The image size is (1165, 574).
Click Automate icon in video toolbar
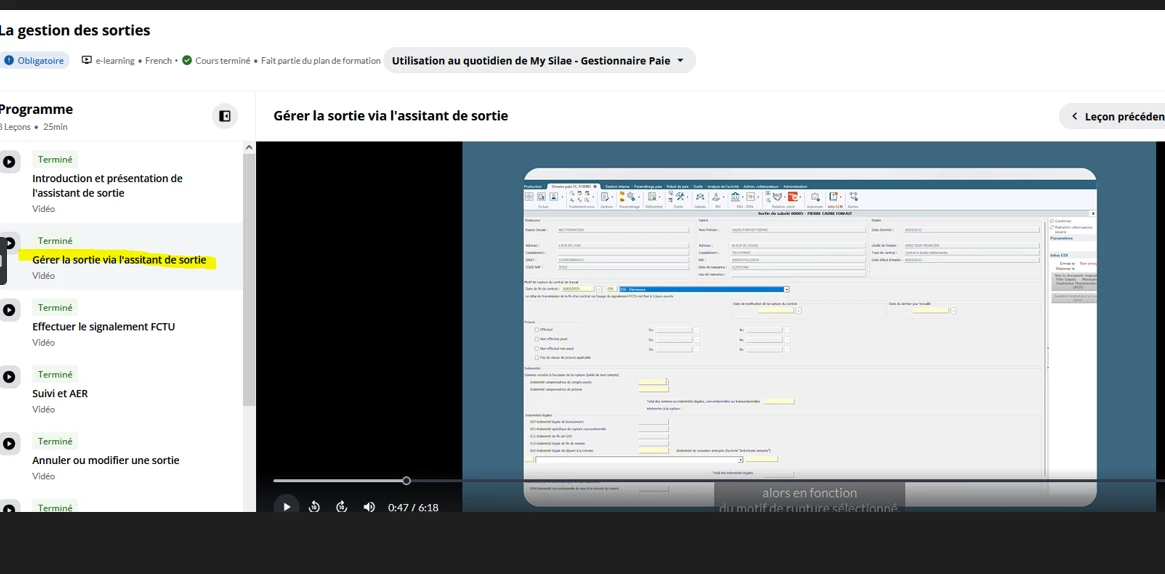tap(815, 197)
